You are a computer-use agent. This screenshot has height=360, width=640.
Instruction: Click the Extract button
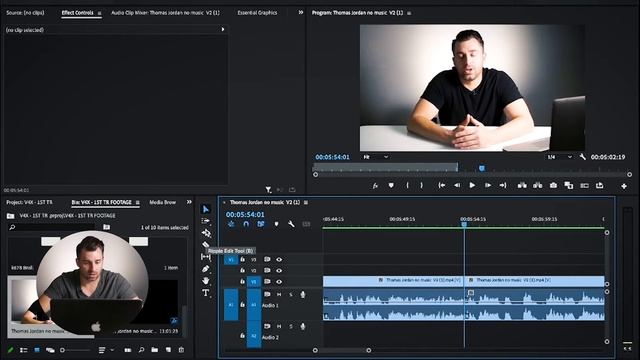(x=538, y=185)
